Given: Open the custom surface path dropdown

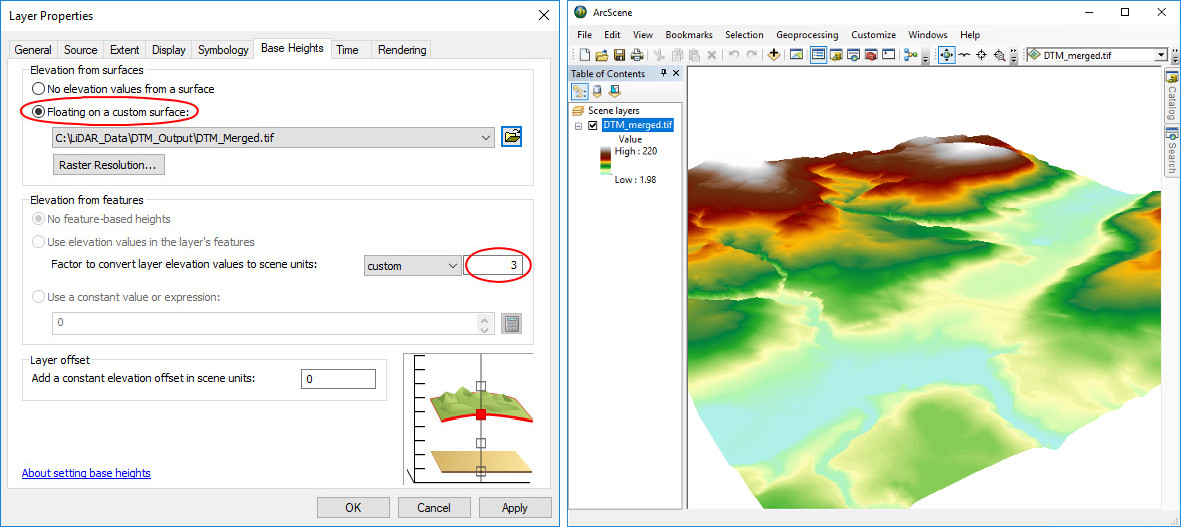Looking at the screenshot, I should pyautogui.click(x=487, y=137).
